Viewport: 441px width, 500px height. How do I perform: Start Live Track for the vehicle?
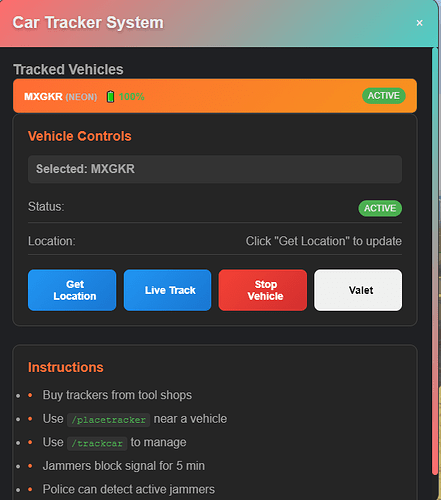(x=167, y=290)
